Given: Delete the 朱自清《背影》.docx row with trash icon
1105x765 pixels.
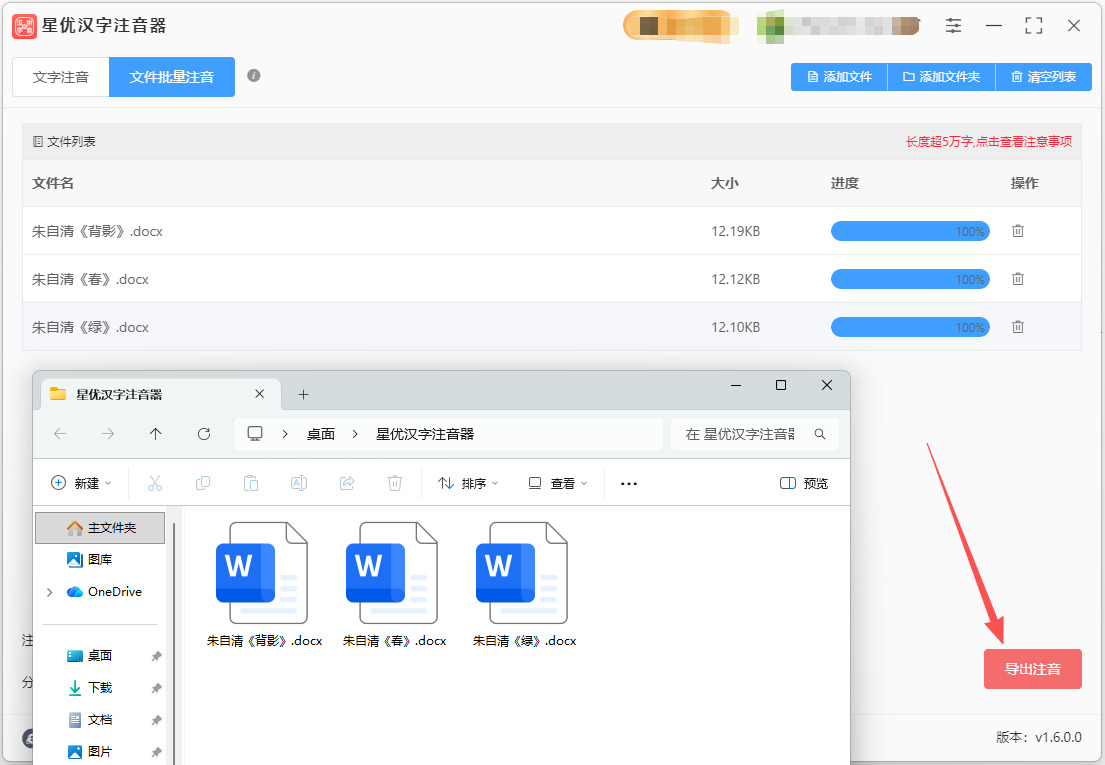Looking at the screenshot, I should (x=1017, y=231).
